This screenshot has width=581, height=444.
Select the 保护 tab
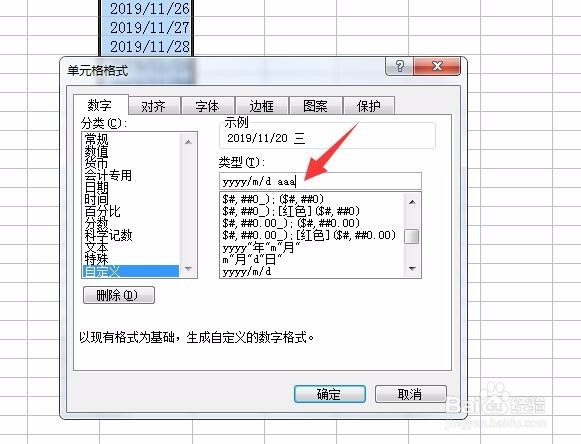(369, 106)
